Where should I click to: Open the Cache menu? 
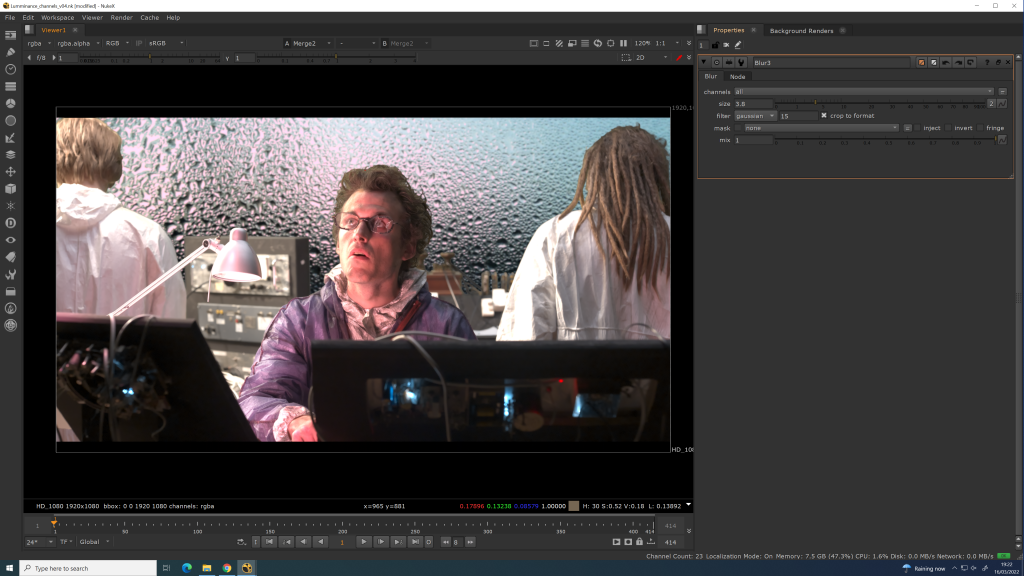point(150,18)
